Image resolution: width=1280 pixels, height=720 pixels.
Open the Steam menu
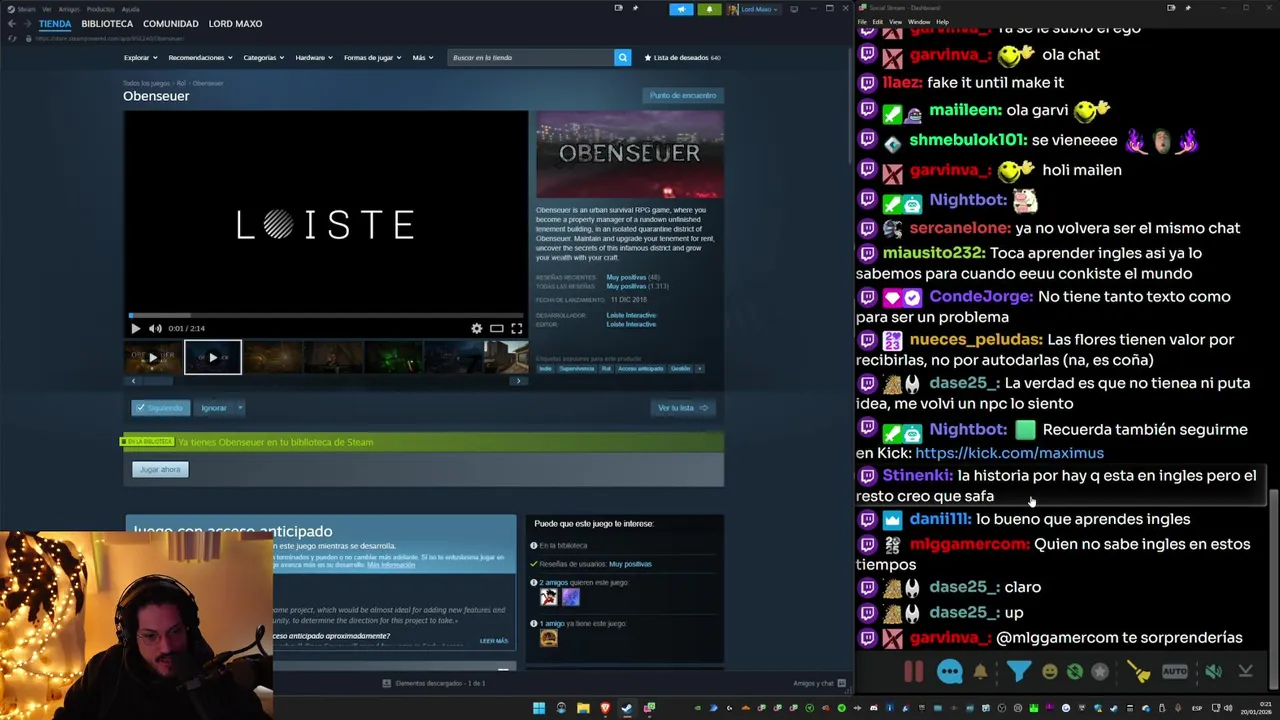pyautogui.click(x=22, y=9)
